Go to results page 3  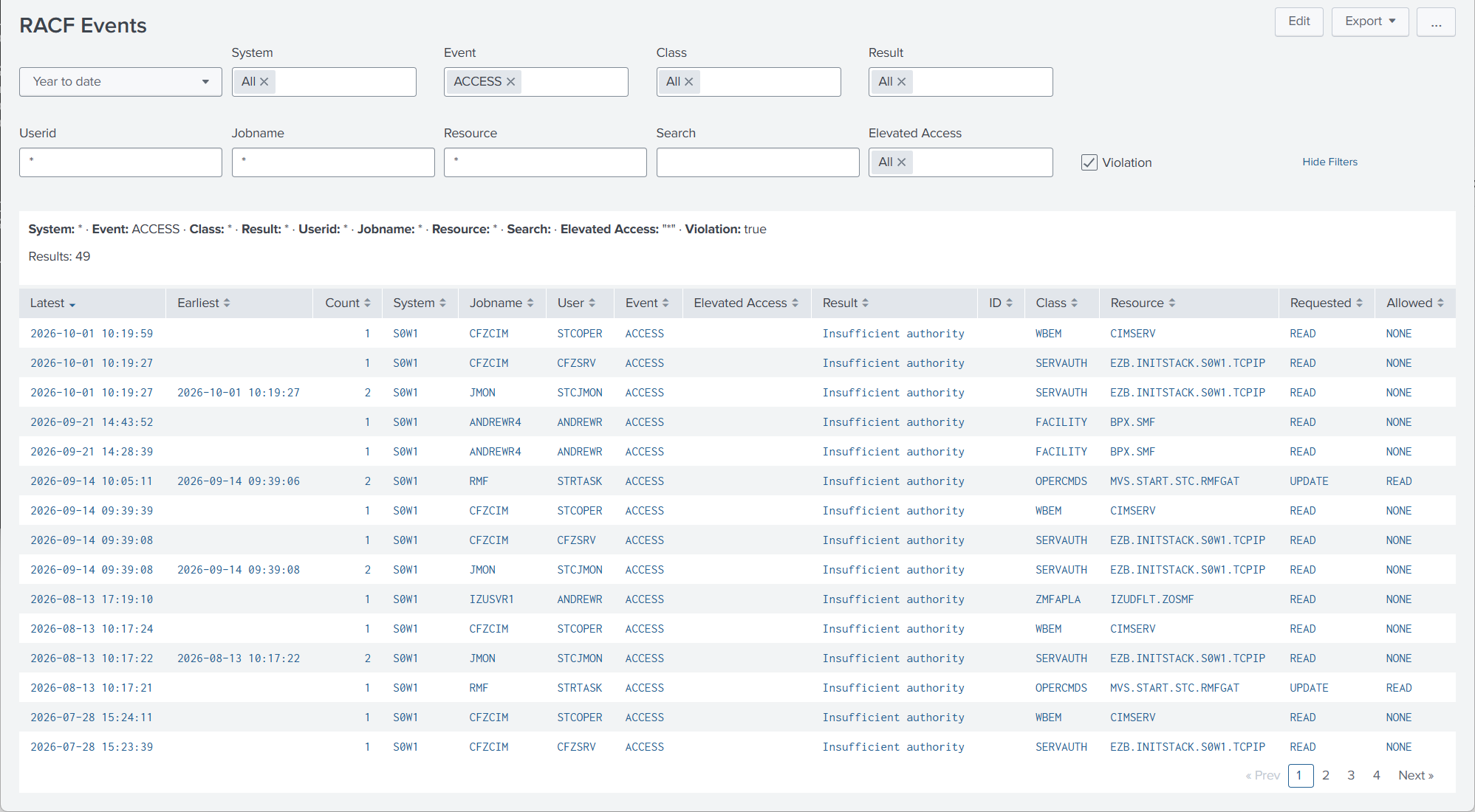(1351, 776)
